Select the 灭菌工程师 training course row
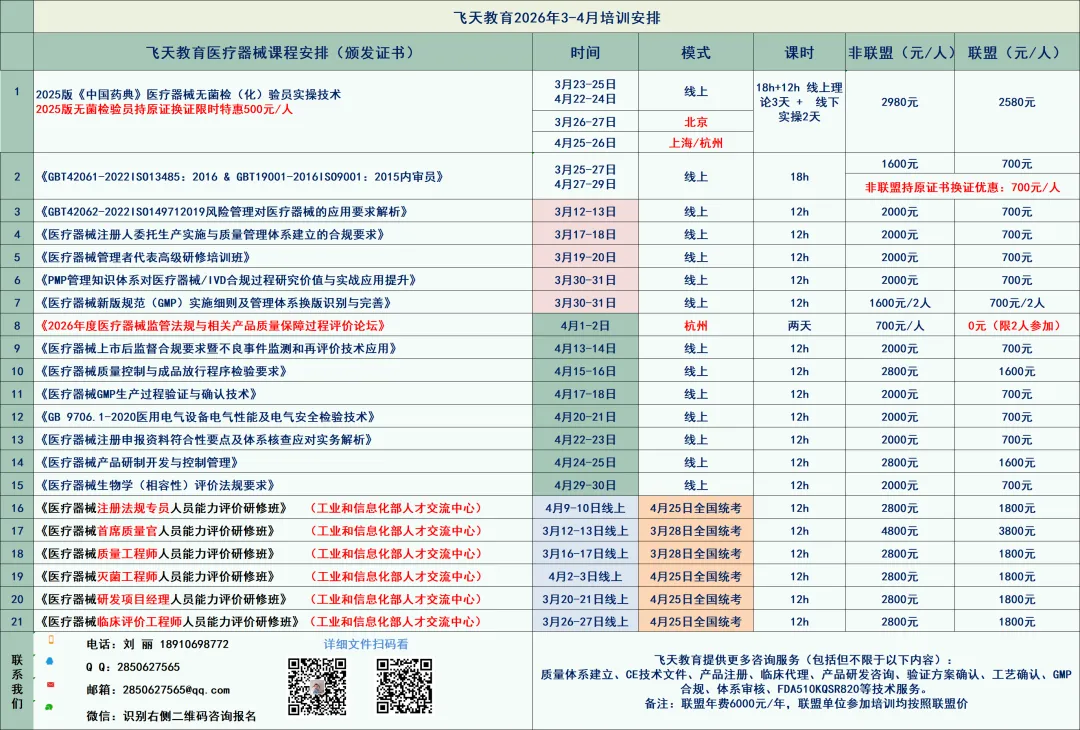Screen dimensions: 1080x730 click(282, 576)
